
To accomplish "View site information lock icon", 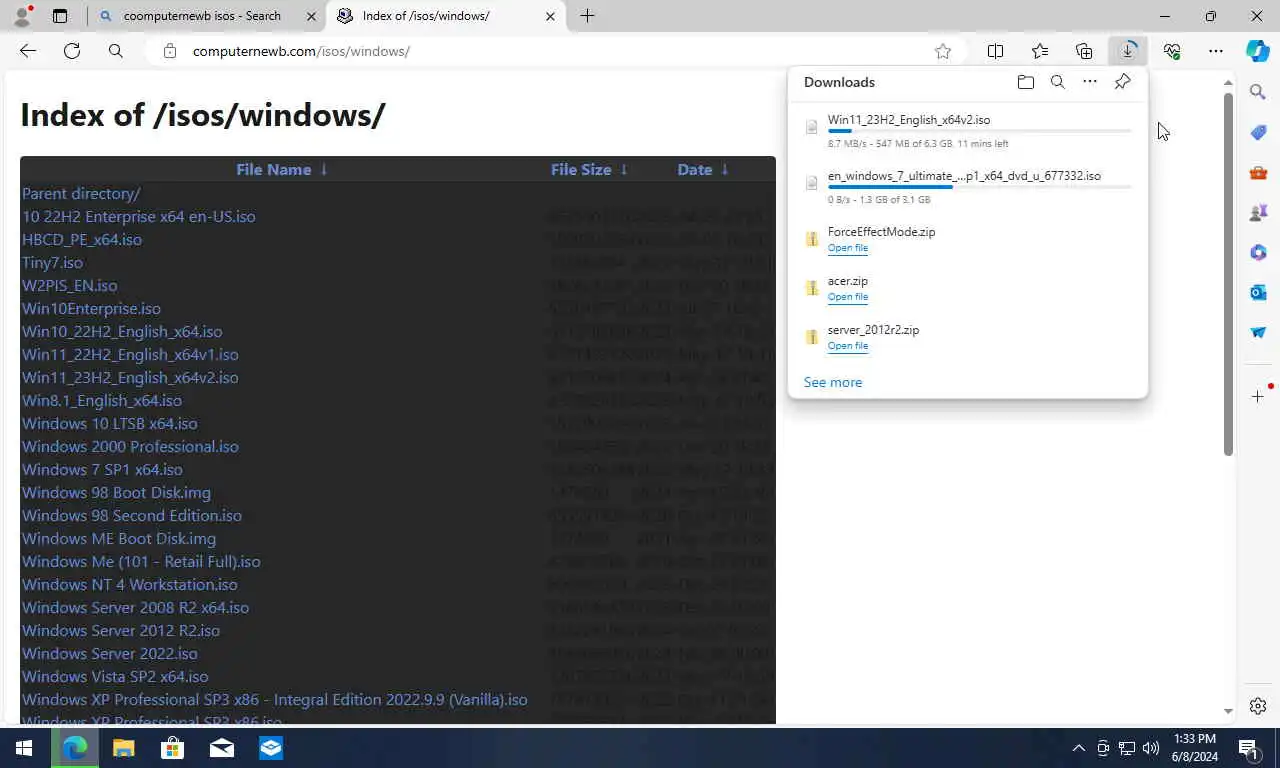I will pyautogui.click(x=170, y=51).
